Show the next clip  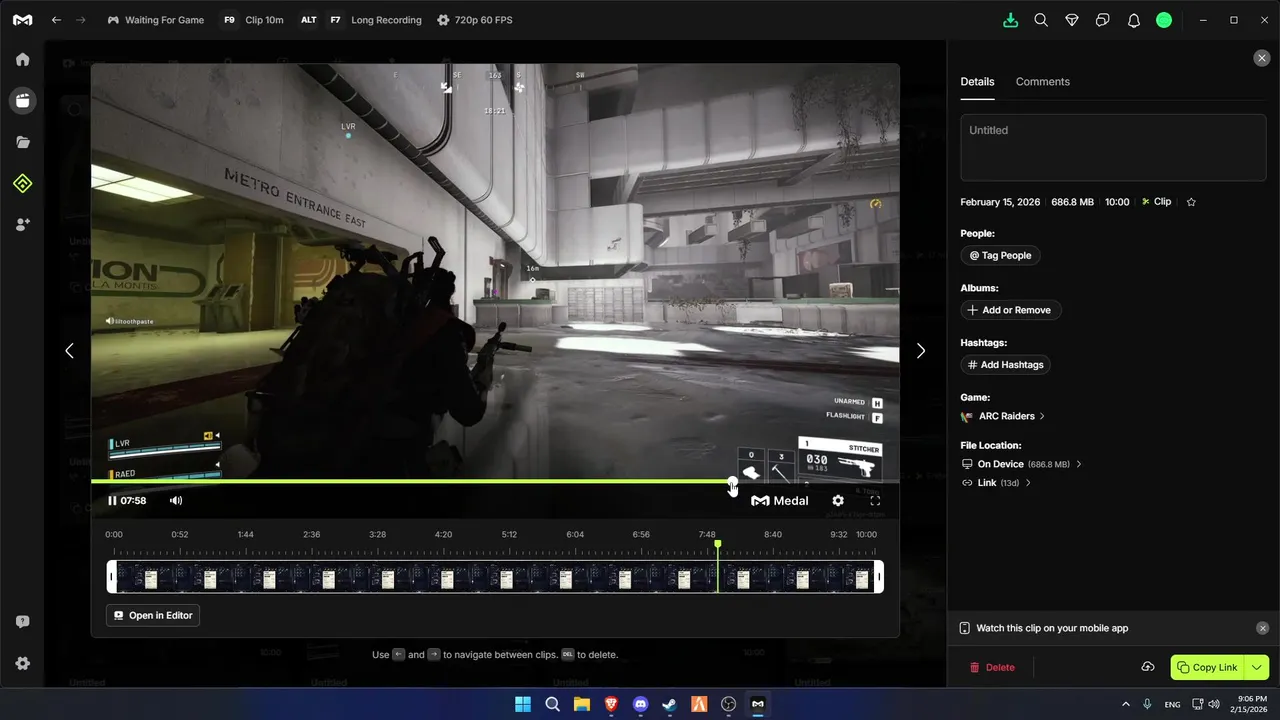tap(921, 351)
